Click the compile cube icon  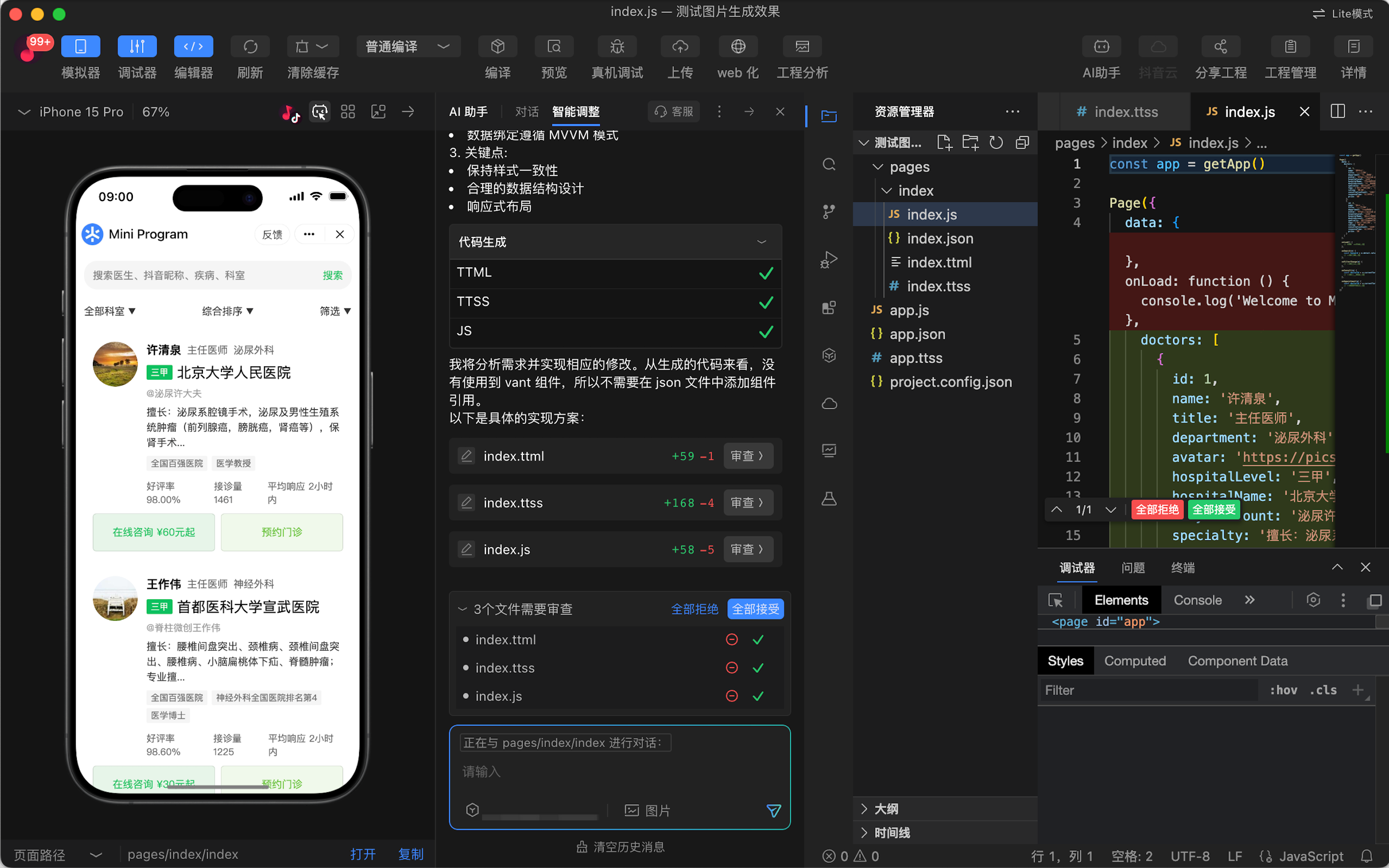(x=498, y=47)
